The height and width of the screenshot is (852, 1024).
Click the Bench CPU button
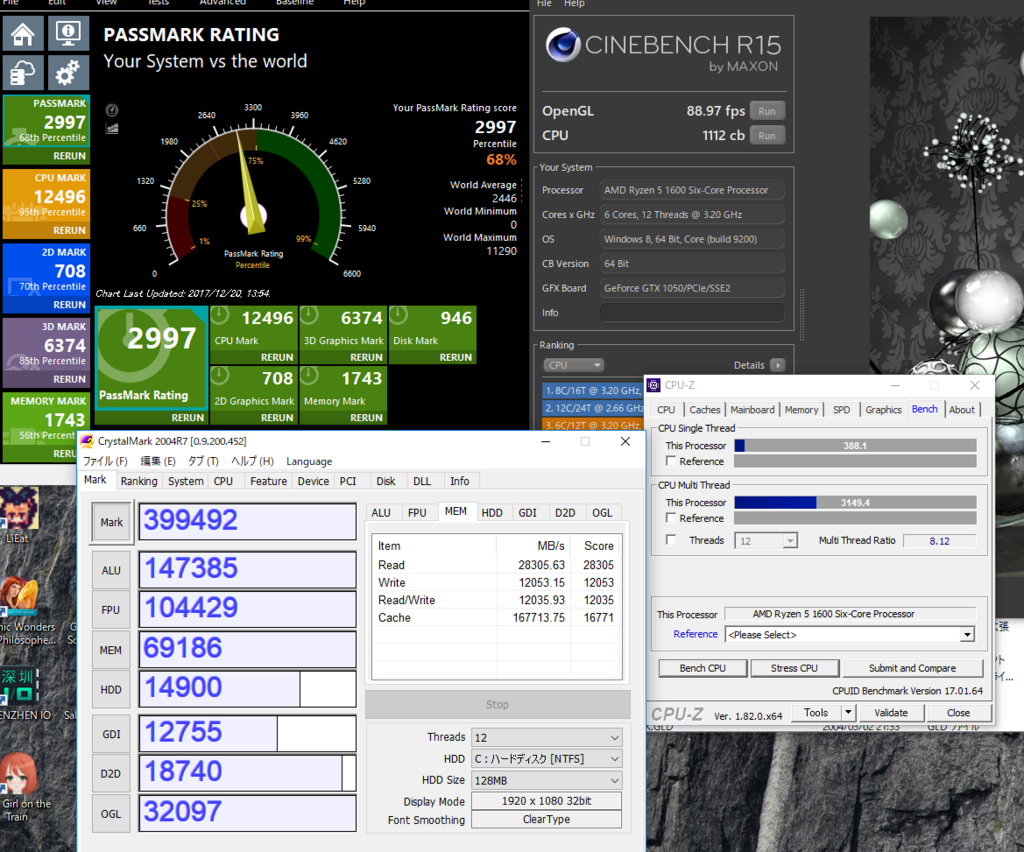coord(703,668)
